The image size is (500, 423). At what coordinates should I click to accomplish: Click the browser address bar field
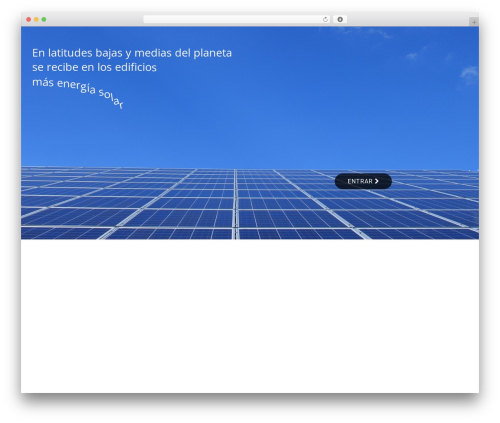237,20
